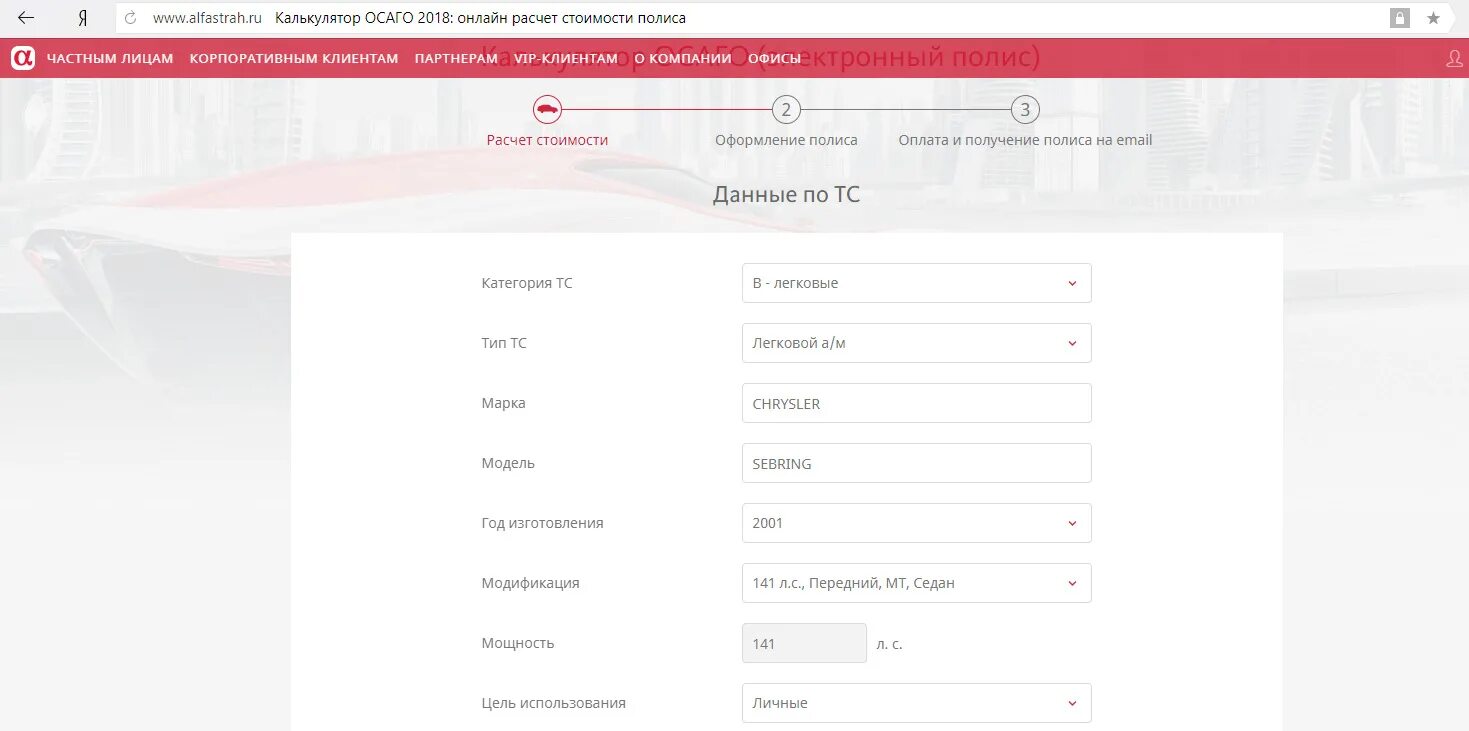
Task: Click the 'Данные по ТС' heading
Action: click(x=786, y=194)
